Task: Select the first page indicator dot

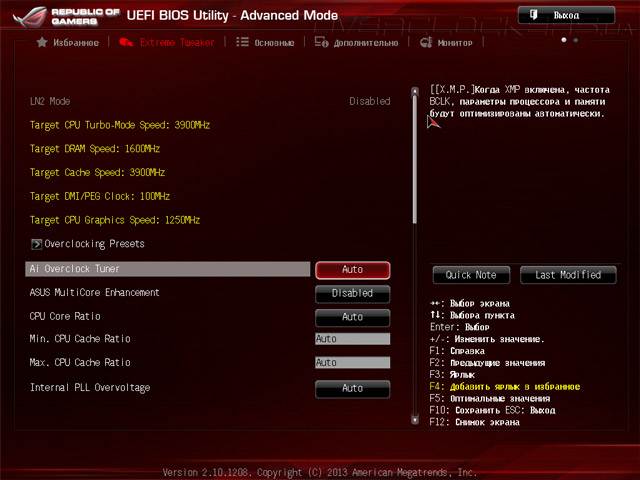Action: point(564,40)
